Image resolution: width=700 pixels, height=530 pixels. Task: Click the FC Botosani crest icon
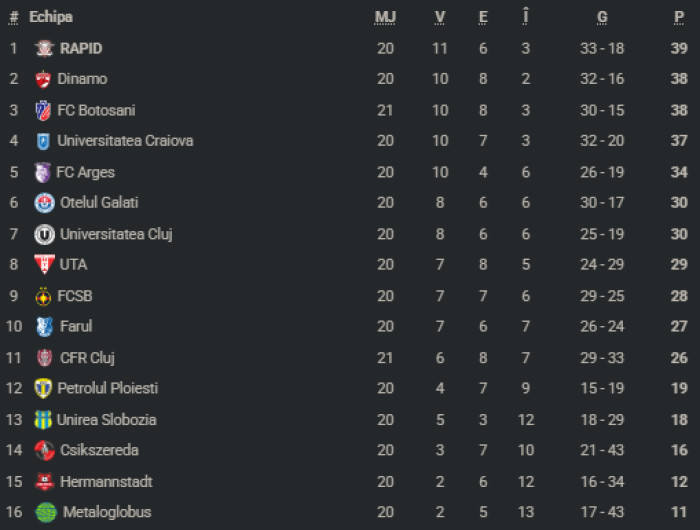[43, 110]
